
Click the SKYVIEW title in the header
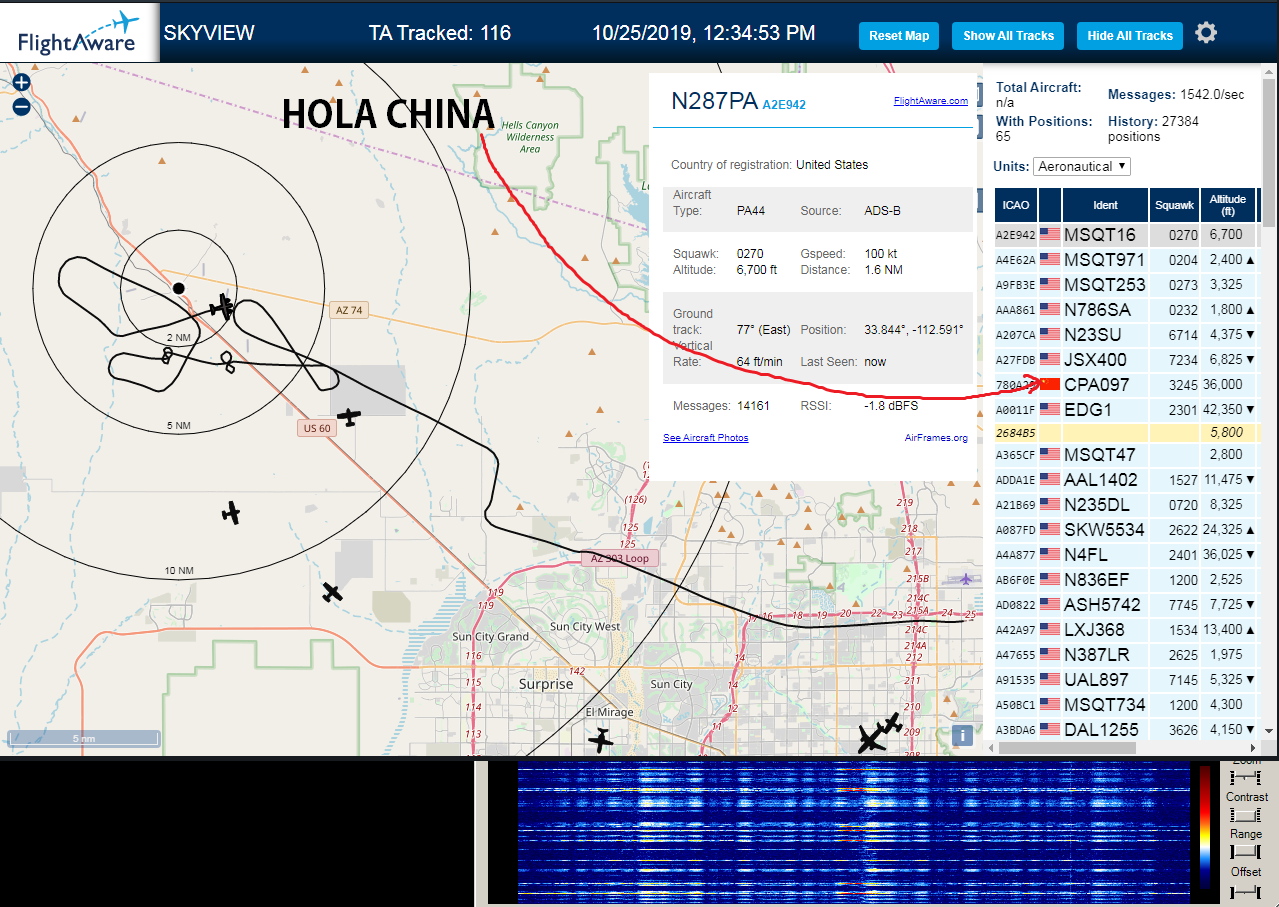coord(209,33)
